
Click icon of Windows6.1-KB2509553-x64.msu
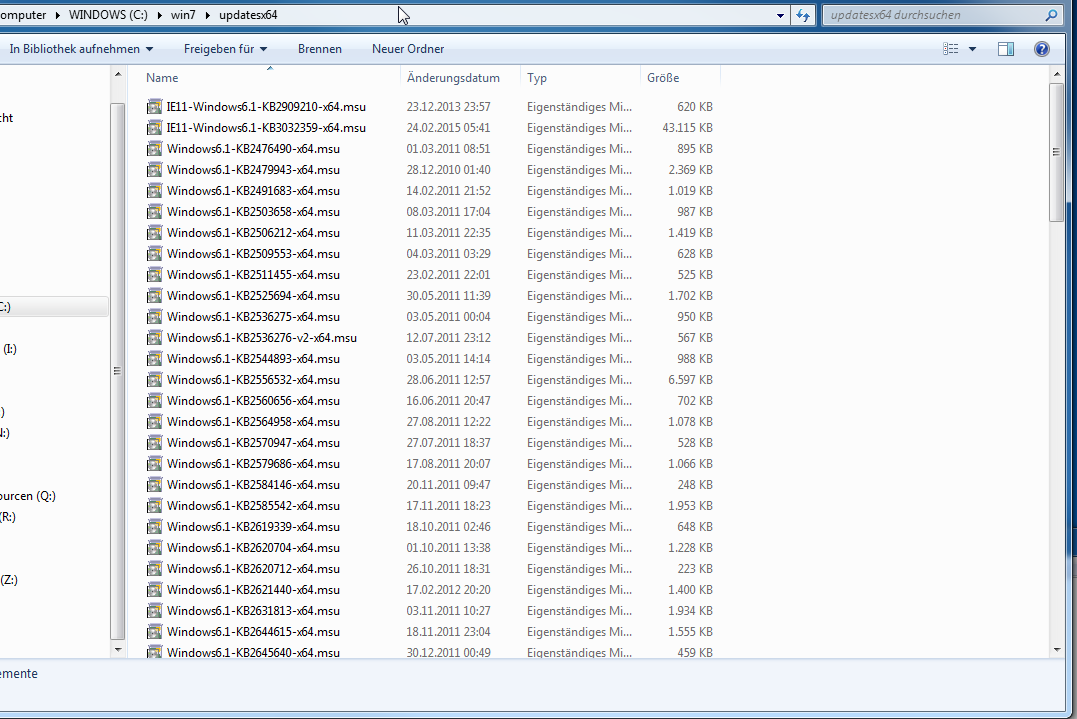pyautogui.click(x=155, y=254)
